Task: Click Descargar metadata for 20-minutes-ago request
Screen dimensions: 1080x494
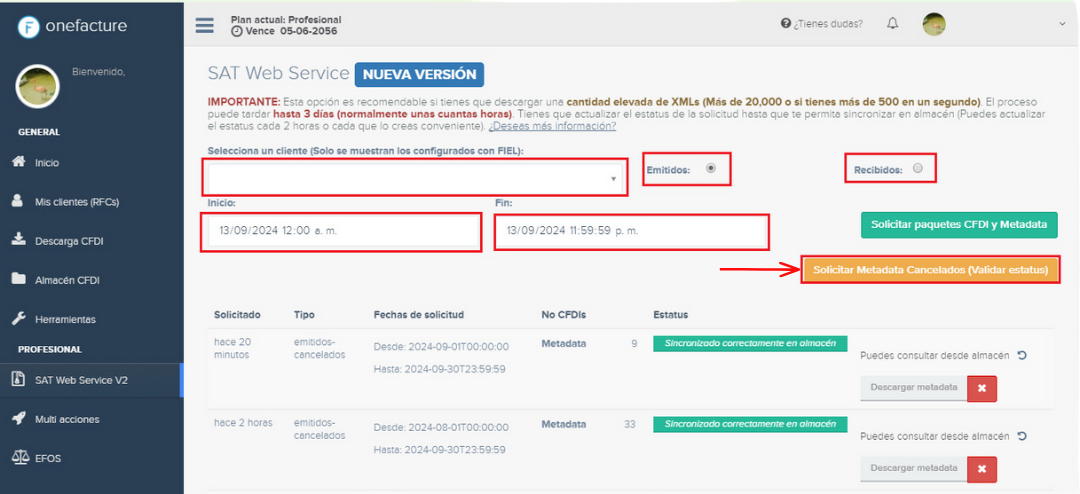Action: (913, 387)
